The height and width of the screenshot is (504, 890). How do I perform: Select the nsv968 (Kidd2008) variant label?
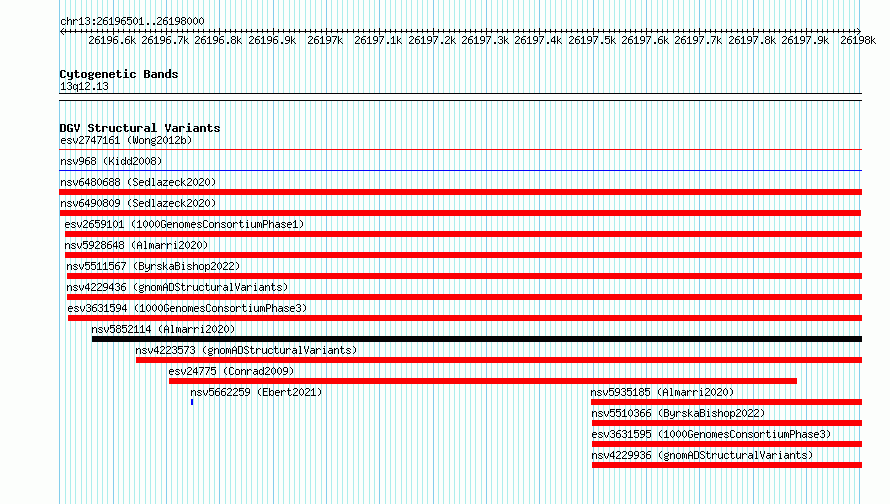click(111, 161)
